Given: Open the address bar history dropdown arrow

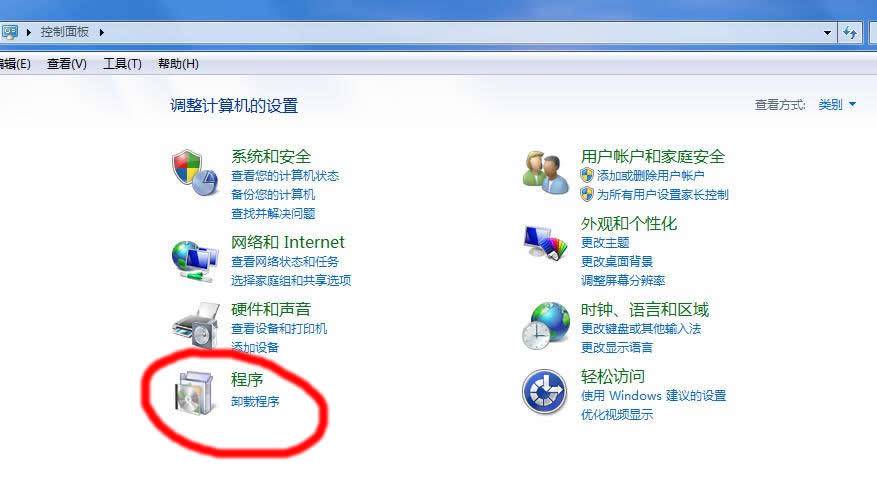Looking at the screenshot, I should [x=827, y=33].
